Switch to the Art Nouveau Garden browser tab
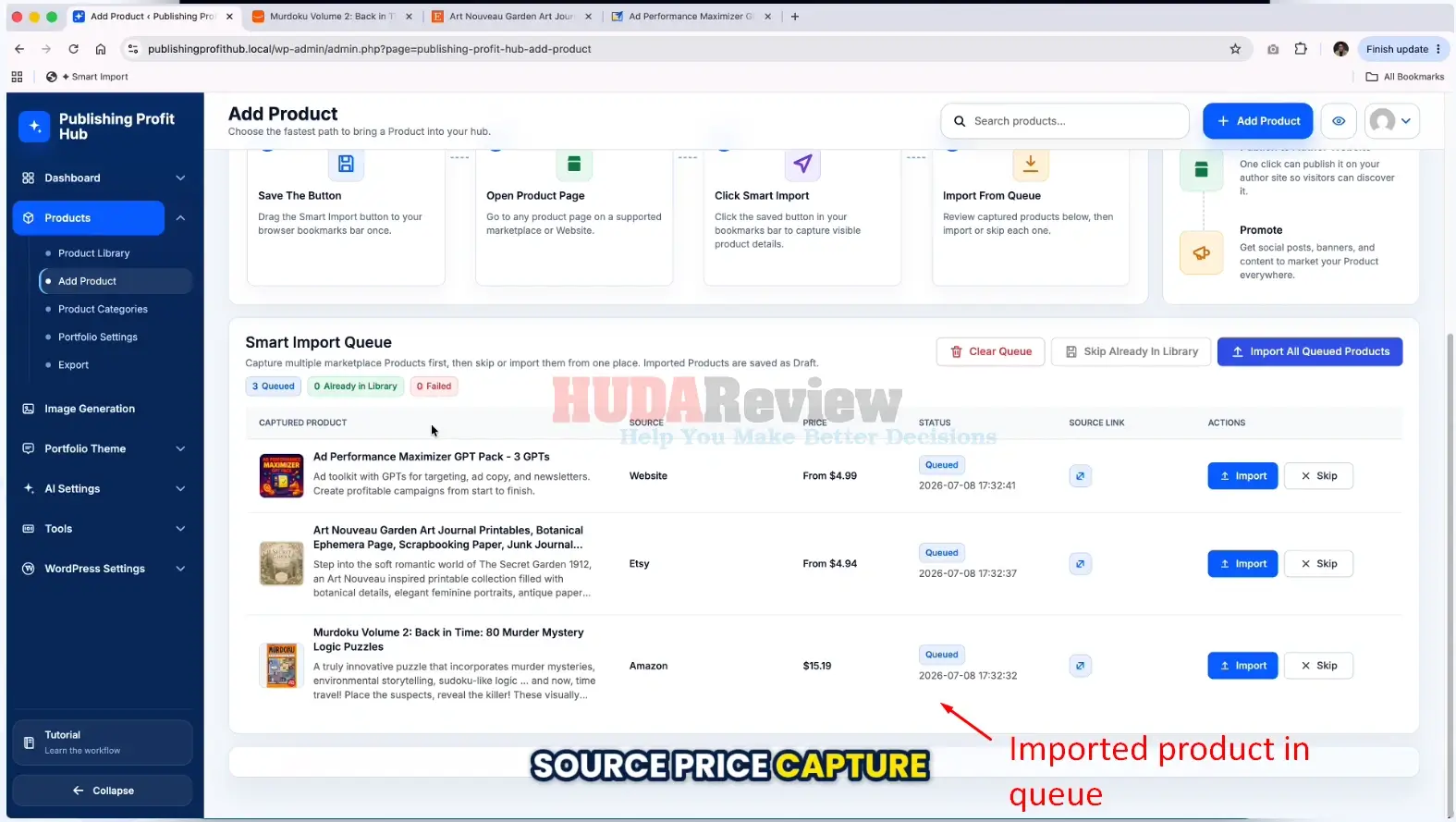The width and height of the screenshot is (1456, 822). (x=511, y=16)
